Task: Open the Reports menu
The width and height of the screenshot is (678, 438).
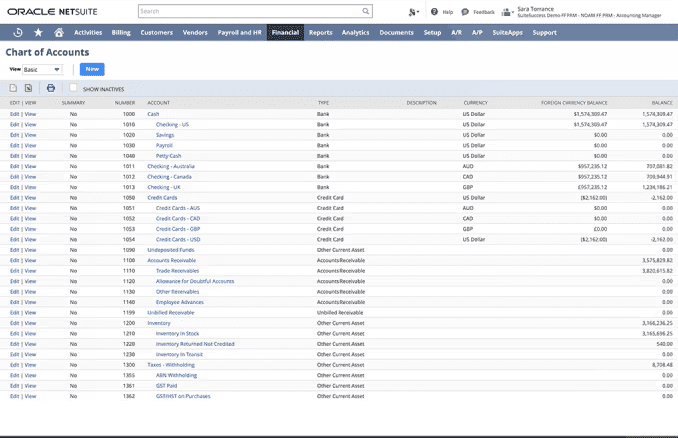Action: (320, 32)
